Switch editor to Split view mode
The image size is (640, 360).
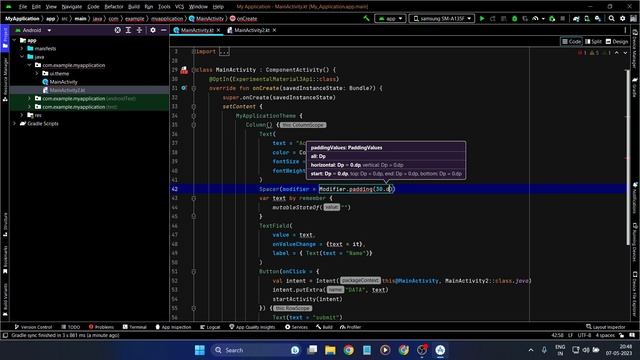[x=593, y=42]
